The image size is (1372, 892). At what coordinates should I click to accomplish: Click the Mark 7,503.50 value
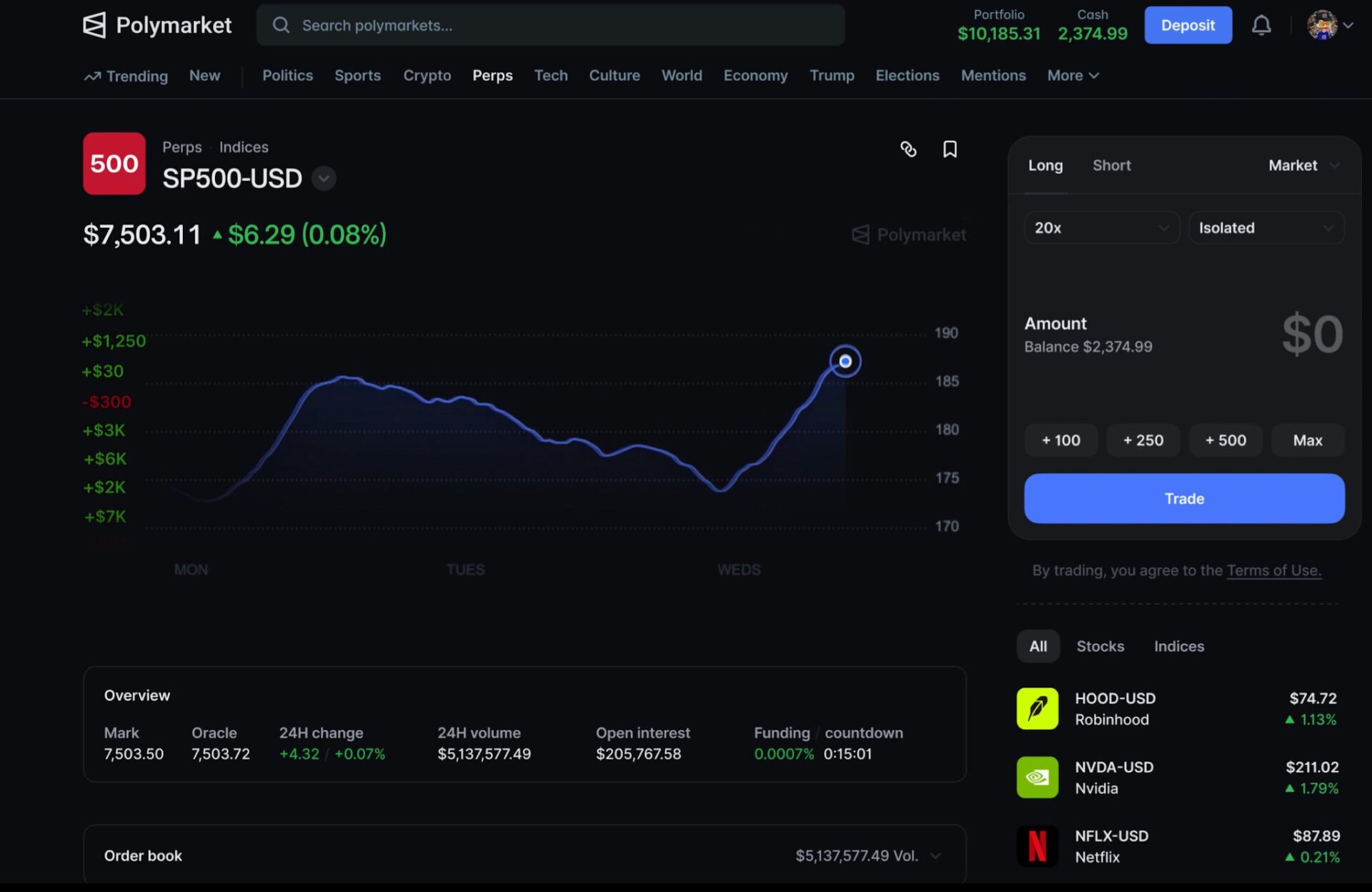pos(134,754)
